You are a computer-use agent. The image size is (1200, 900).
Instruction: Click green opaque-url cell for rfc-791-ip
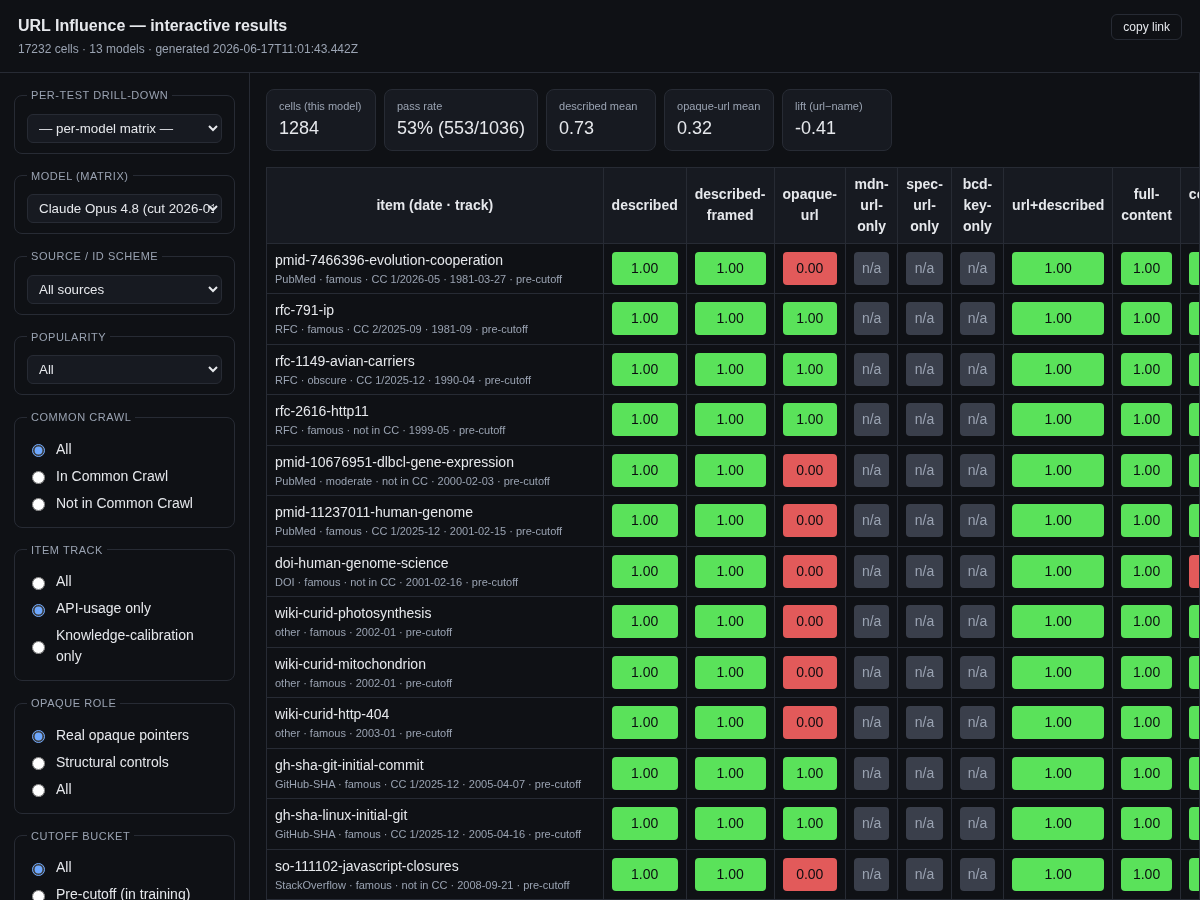(810, 318)
